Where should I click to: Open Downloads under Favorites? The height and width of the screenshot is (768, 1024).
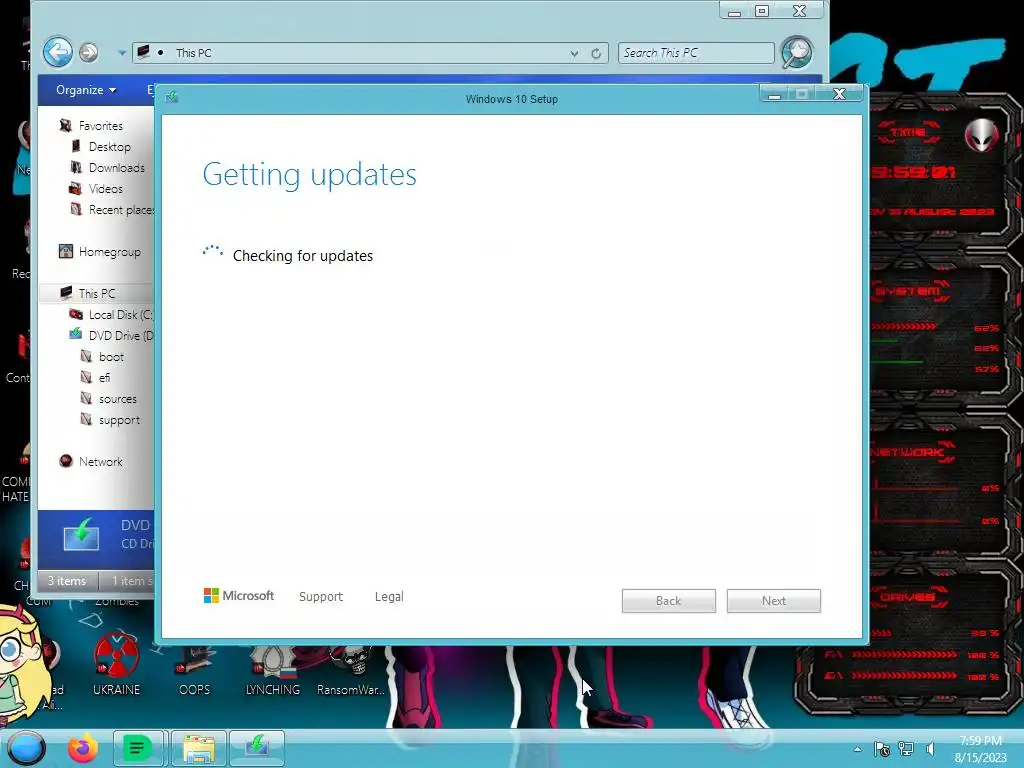tap(116, 168)
